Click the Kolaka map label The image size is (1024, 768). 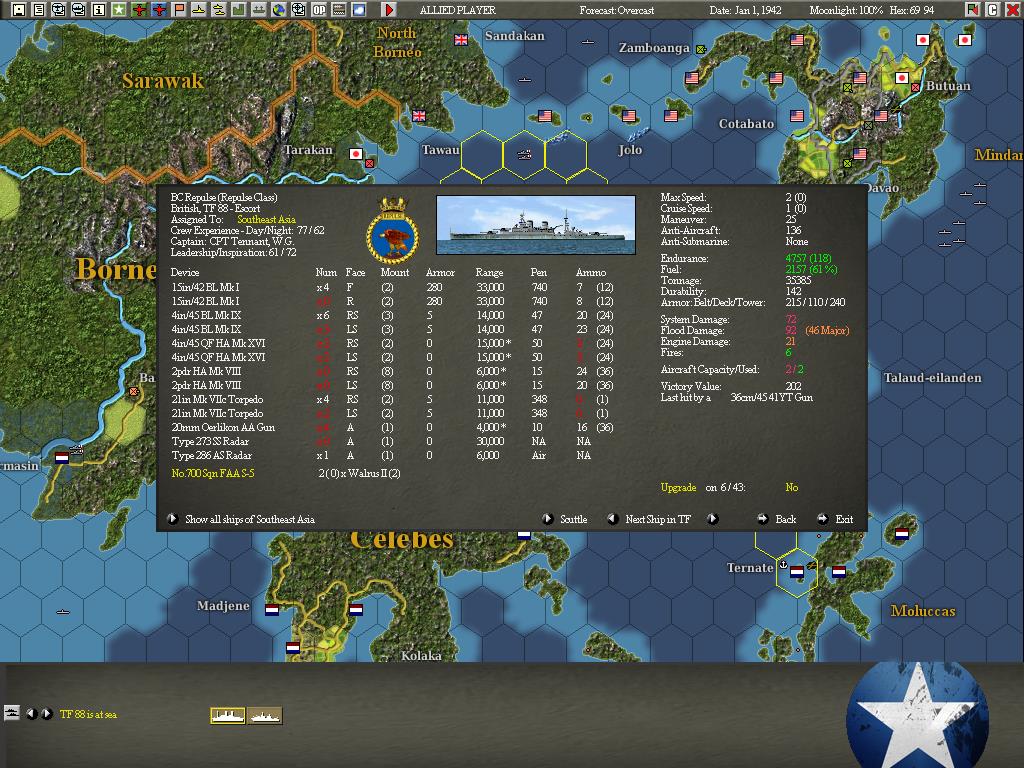click(421, 655)
